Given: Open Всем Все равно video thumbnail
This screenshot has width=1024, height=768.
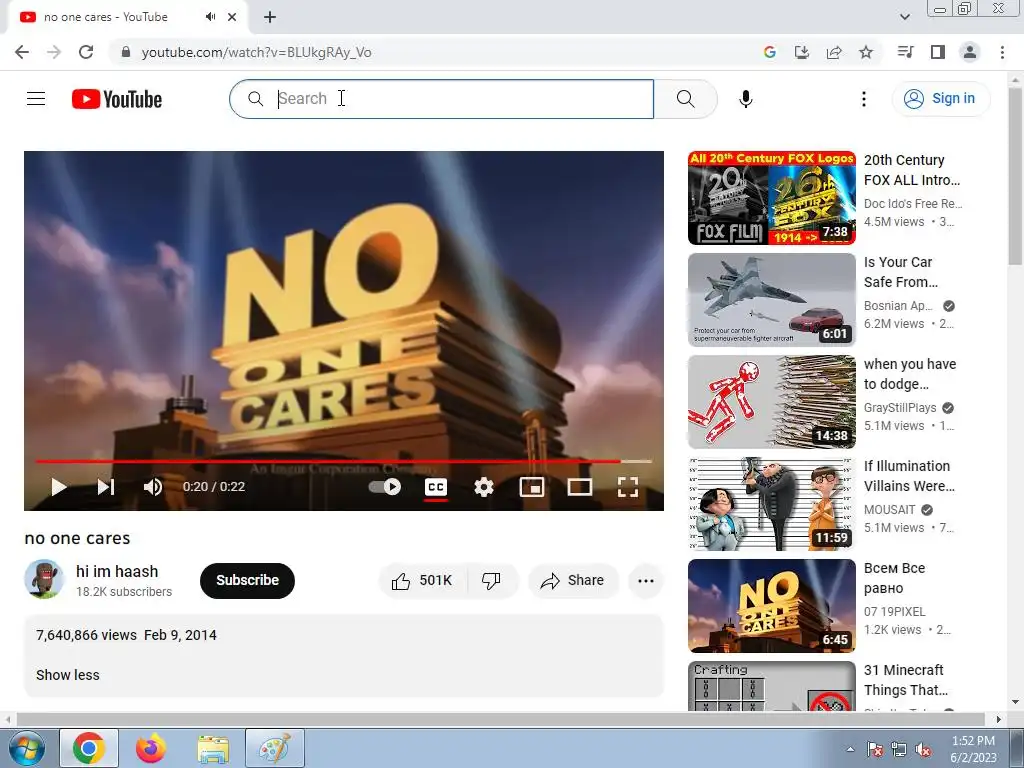Looking at the screenshot, I should pyautogui.click(x=771, y=606).
